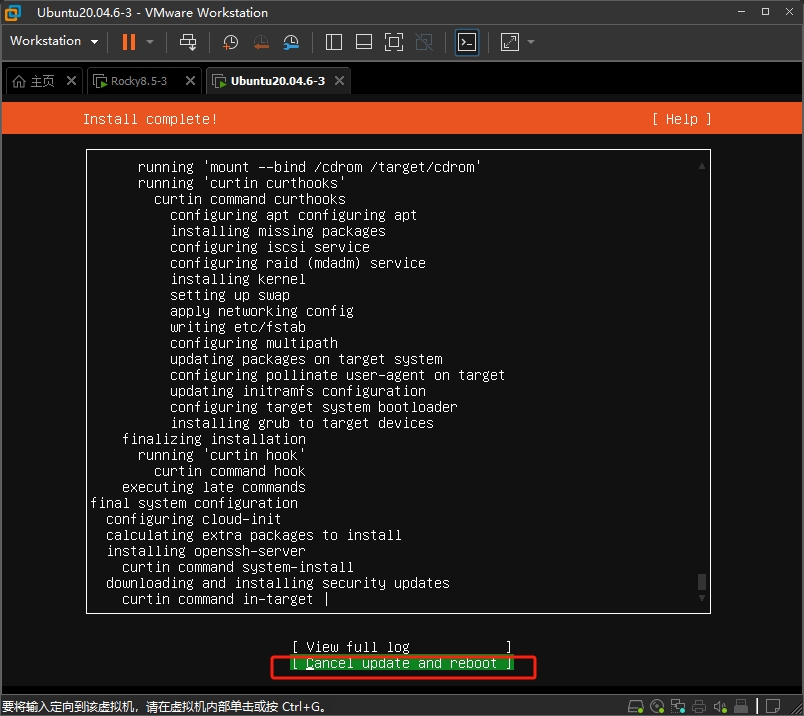804x716 pixels.
Task: Open the snapshot manager
Action: [291, 42]
